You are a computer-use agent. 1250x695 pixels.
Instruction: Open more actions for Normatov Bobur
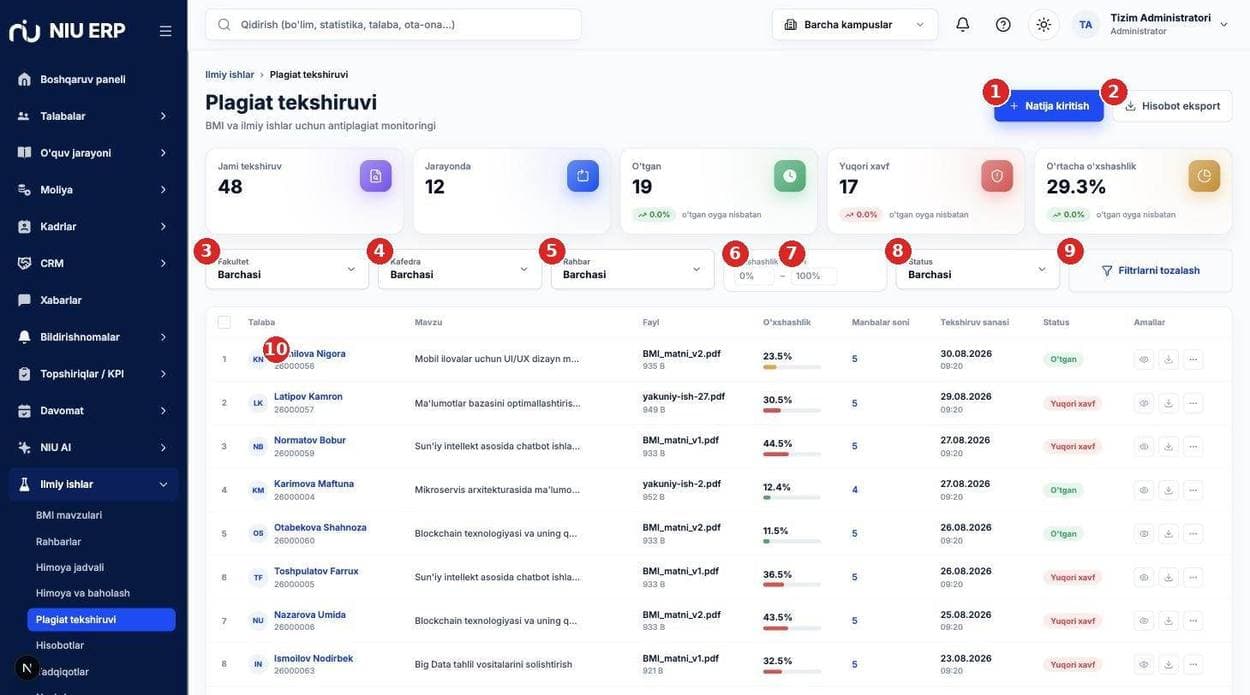(1193, 446)
